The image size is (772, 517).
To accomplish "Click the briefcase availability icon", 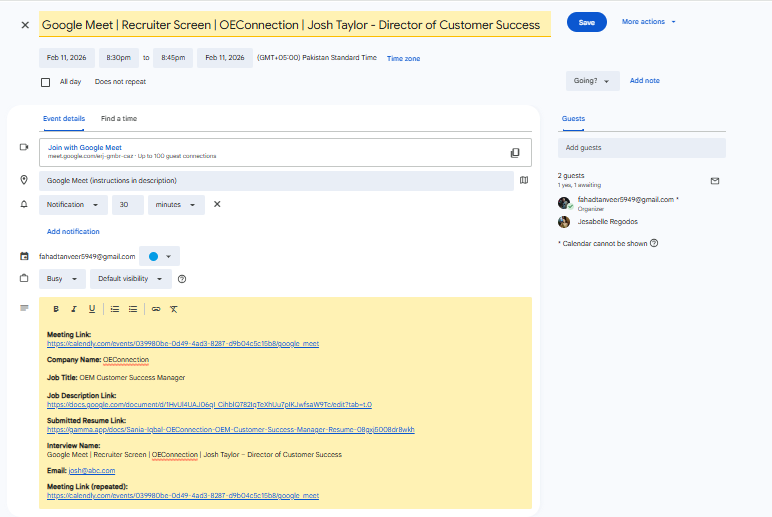I will tap(24, 278).
